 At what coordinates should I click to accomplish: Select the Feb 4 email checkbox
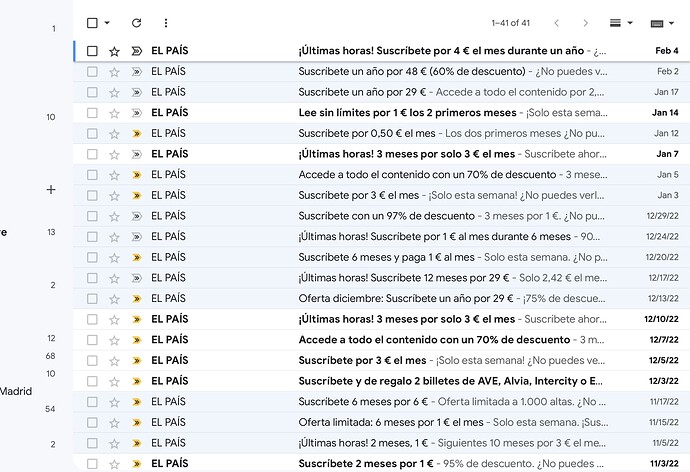(x=92, y=51)
